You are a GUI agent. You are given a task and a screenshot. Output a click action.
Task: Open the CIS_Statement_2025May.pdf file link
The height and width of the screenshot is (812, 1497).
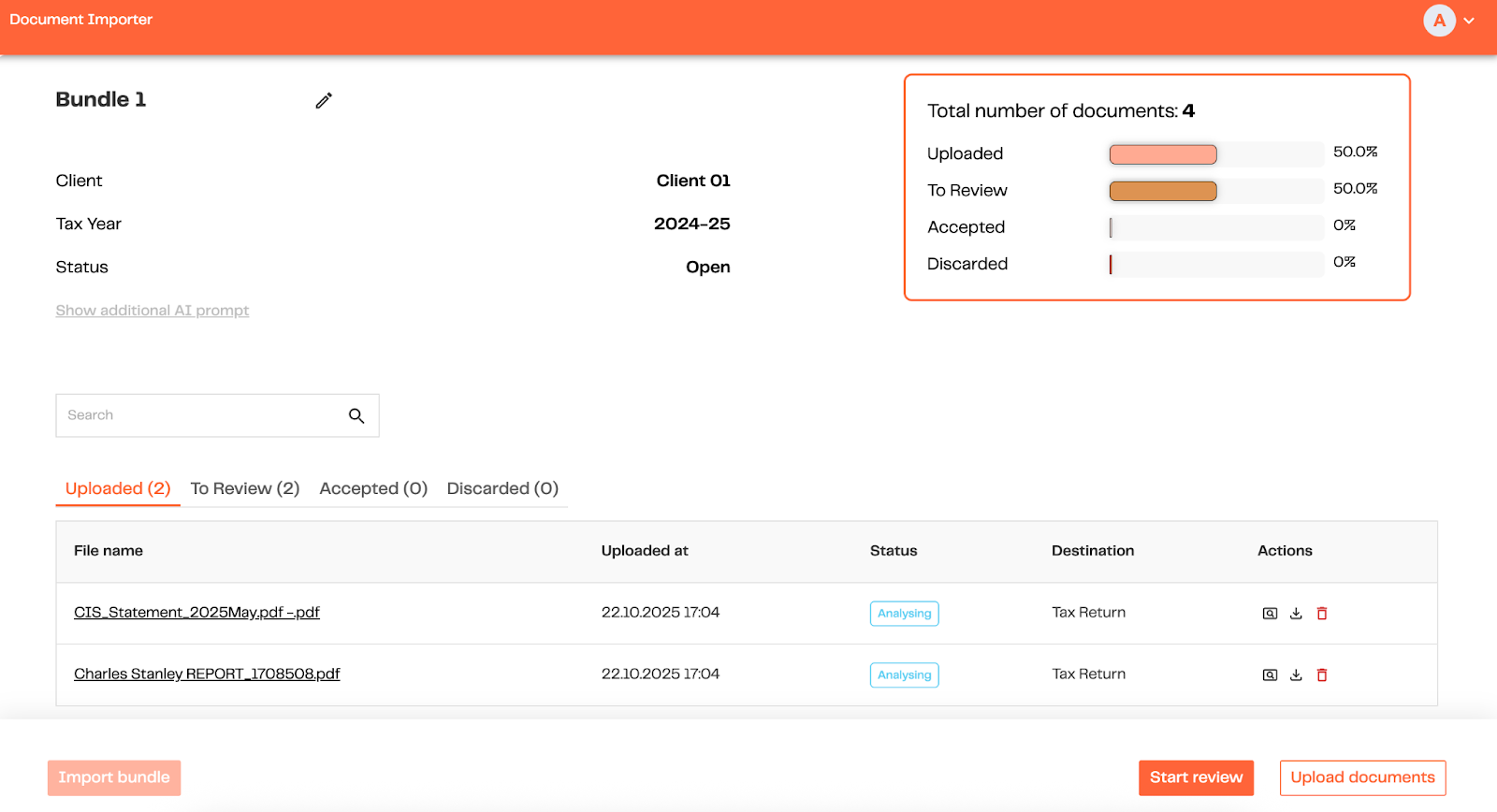[x=196, y=613]
